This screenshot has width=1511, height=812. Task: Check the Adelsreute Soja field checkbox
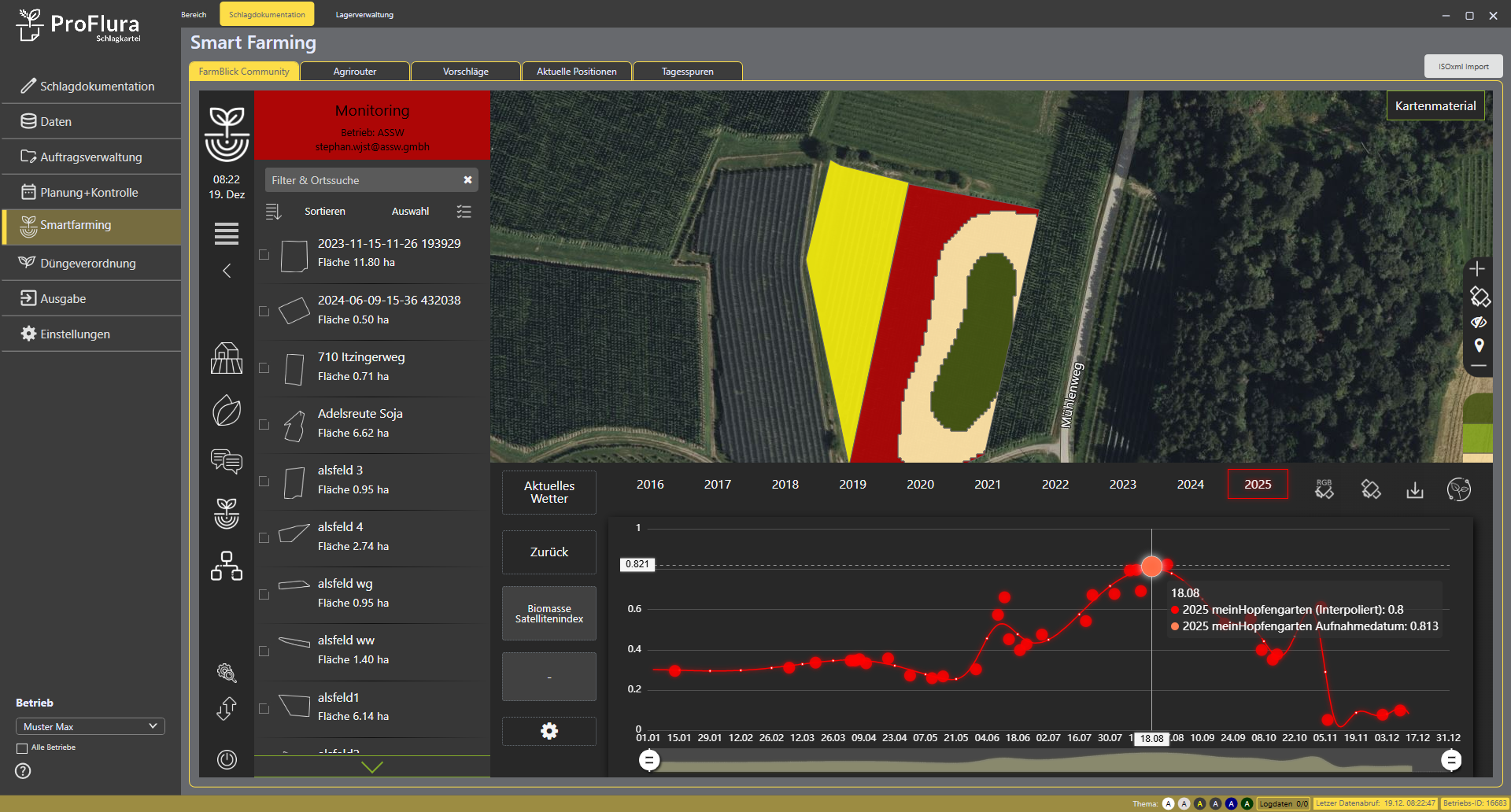264,425
